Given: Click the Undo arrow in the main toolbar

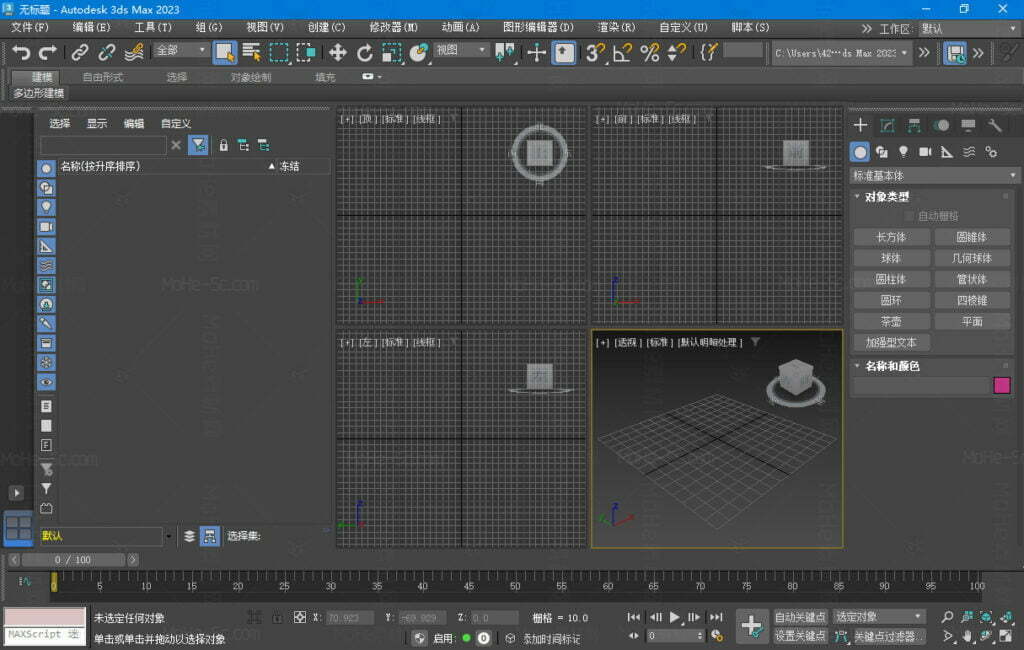Looking at the screenshot, I should (21, 52).
